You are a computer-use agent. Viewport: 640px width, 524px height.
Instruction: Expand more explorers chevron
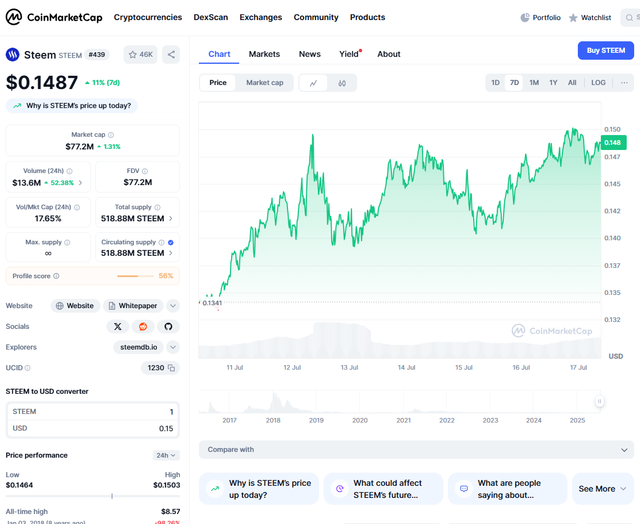click(x=173, y=347)
